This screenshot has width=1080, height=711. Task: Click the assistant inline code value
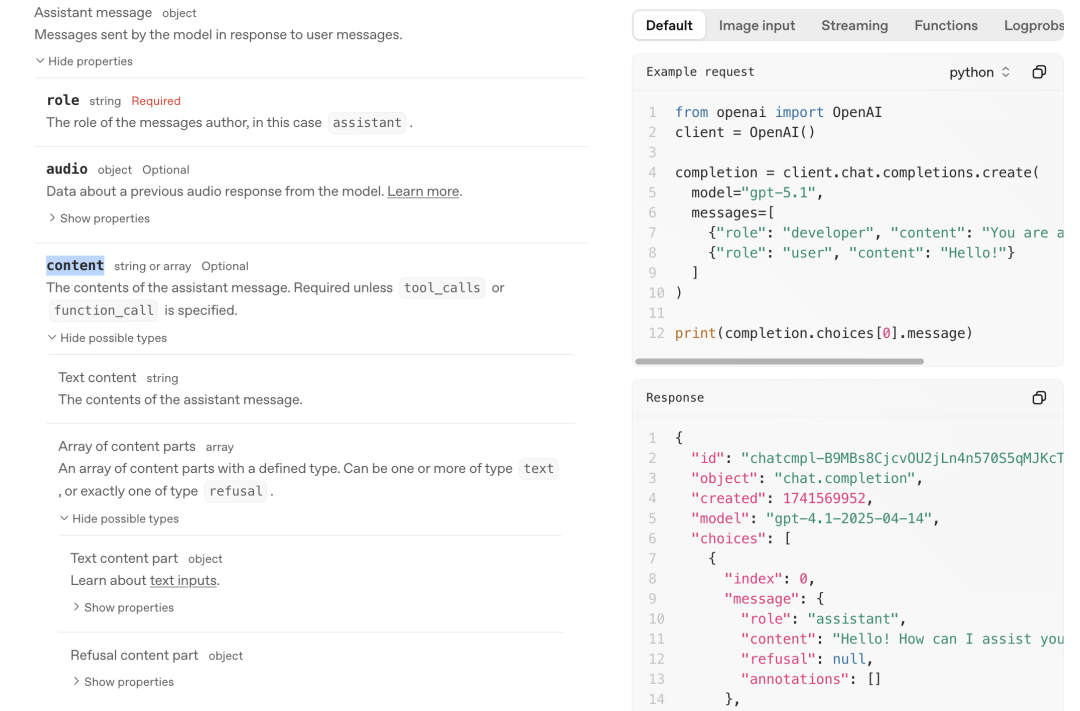tap(367, 123)
